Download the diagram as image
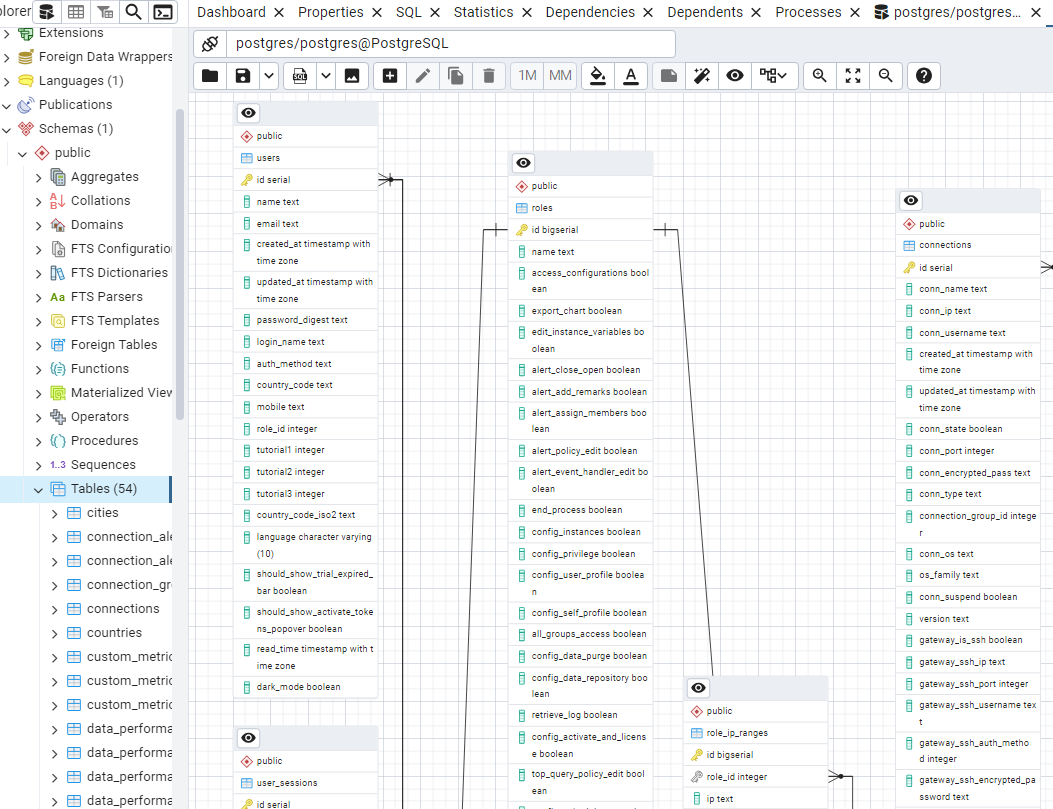 [x=352, y=76]
